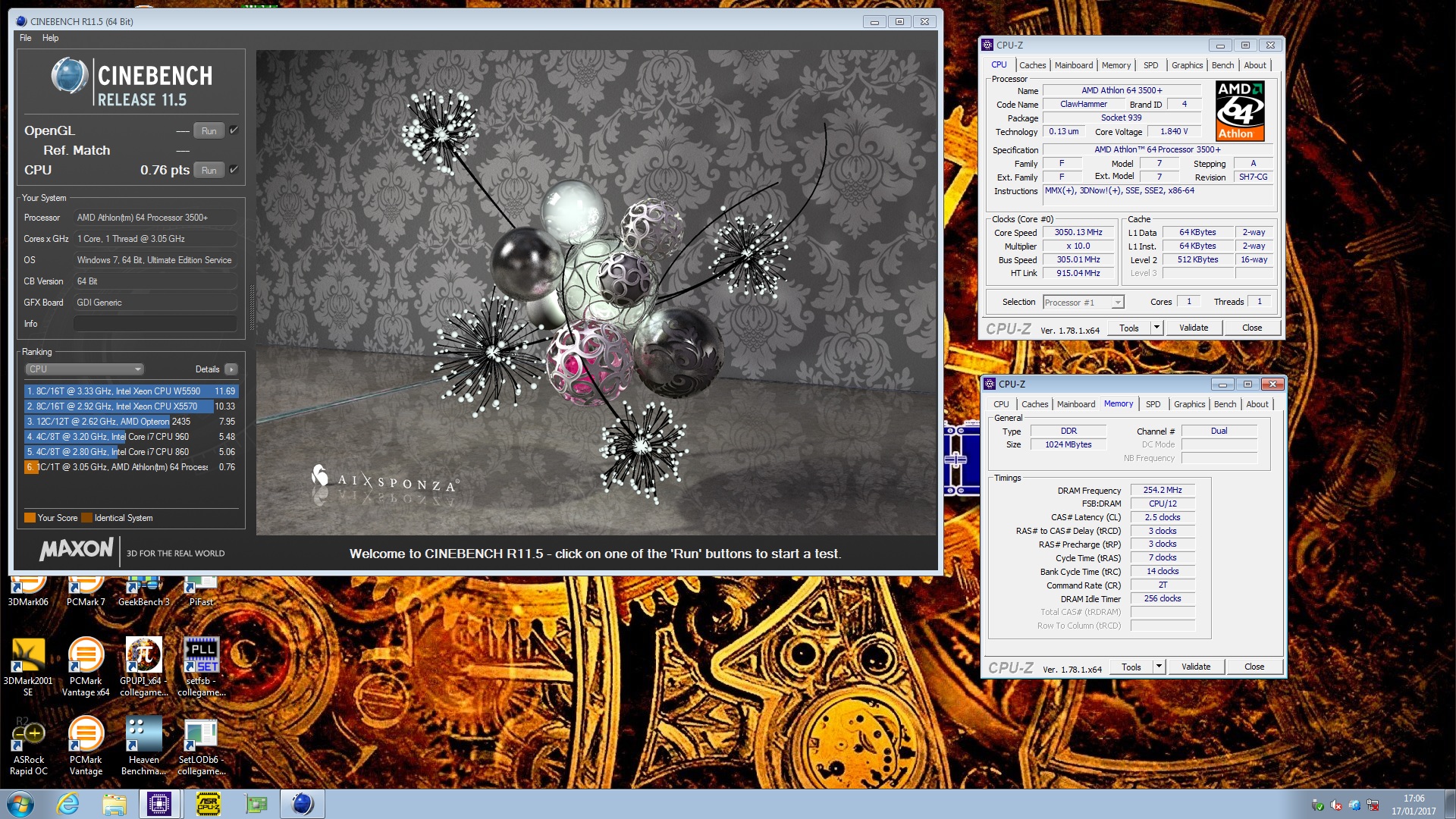Click the AMD Athlon 64 logo in CPU-Z
Screen dimensions: 1456x819
pyautogui.click(x=1240, y=111)
